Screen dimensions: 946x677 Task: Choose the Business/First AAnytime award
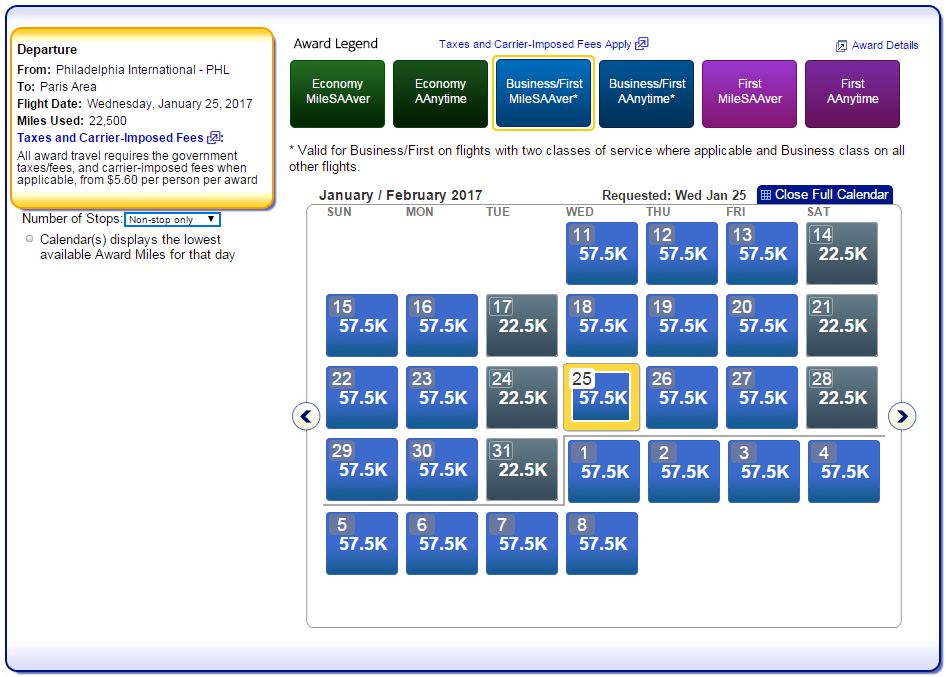[x=647, y=92]
